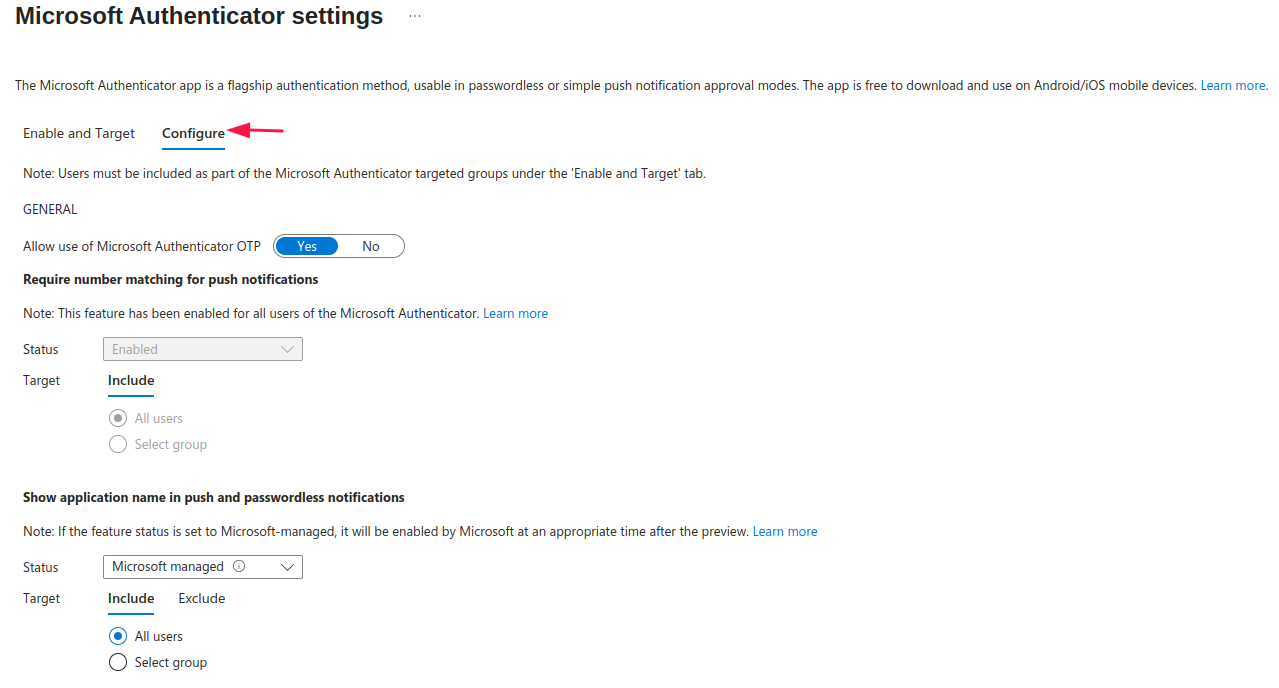Open Learn more link in app description
This screenshot has width=1279, height=688.
[x=1234, y=85]
